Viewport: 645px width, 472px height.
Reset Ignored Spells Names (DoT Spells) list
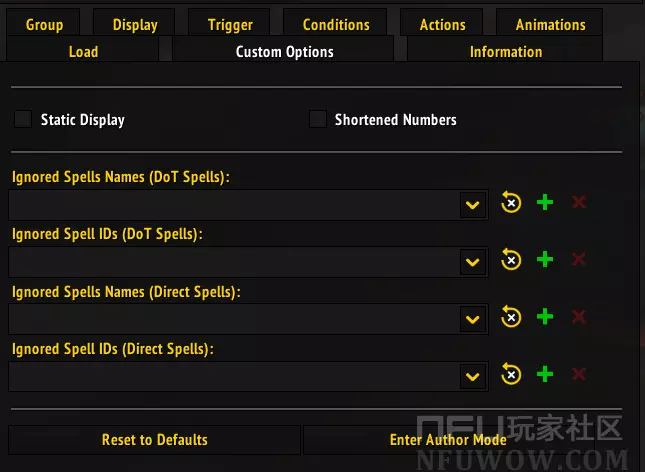(x=511, y=203)
